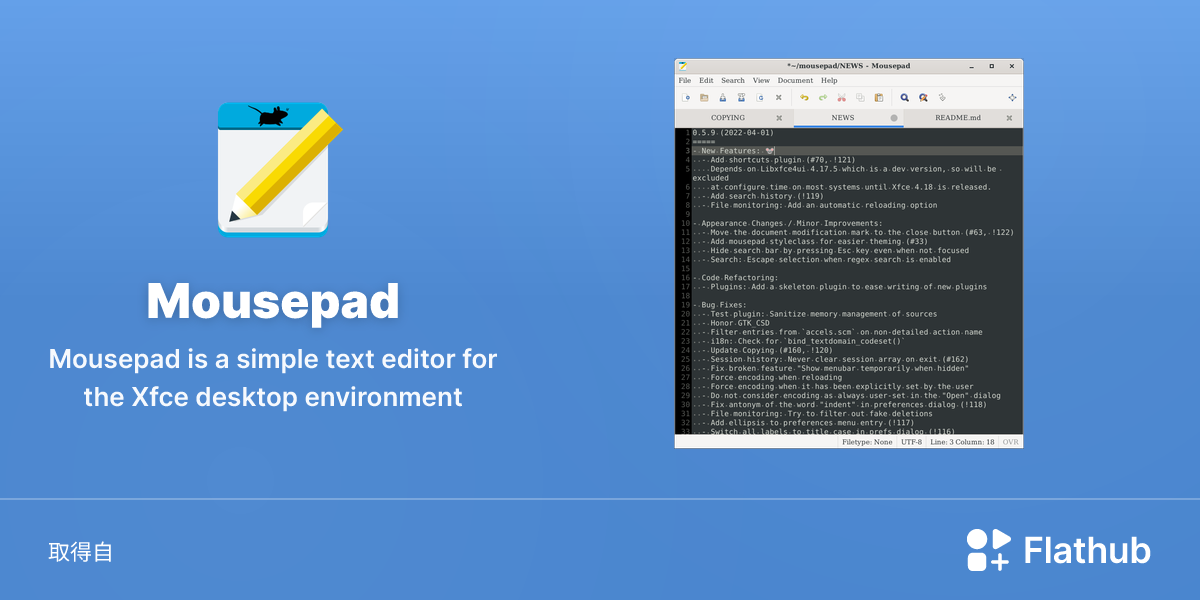Click the Flathub logo

tap(1058, 550)
